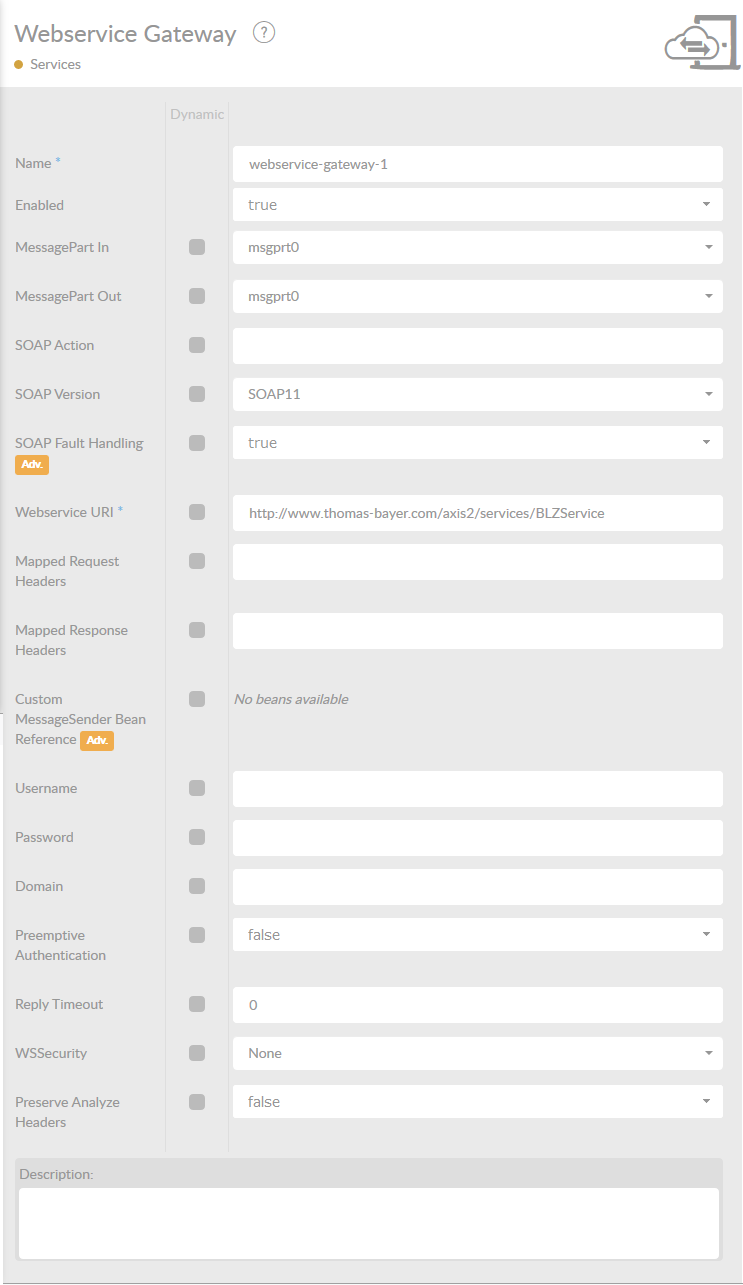Viewport: 743px width, 1285px height.
Task: Click the Adv. badge under SOAP Fault Handling
Action: pos(32,465)
